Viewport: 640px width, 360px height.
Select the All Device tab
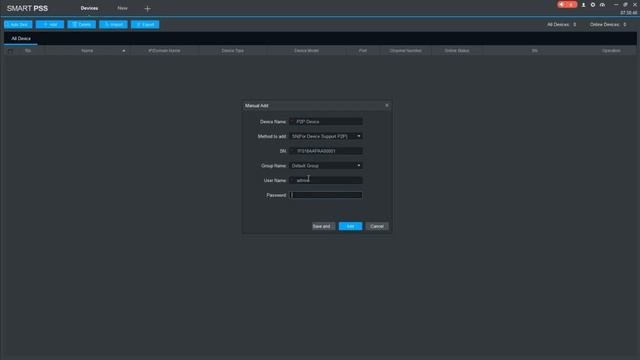point(21,38)
